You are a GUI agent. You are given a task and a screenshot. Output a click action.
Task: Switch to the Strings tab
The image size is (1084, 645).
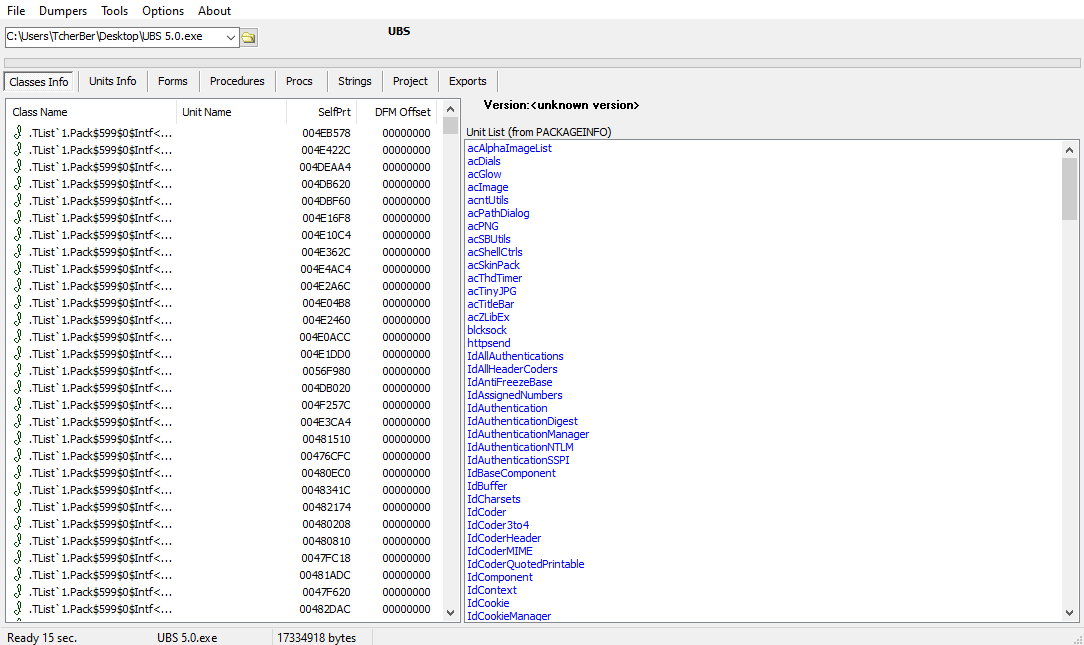(x=354, y=81)
